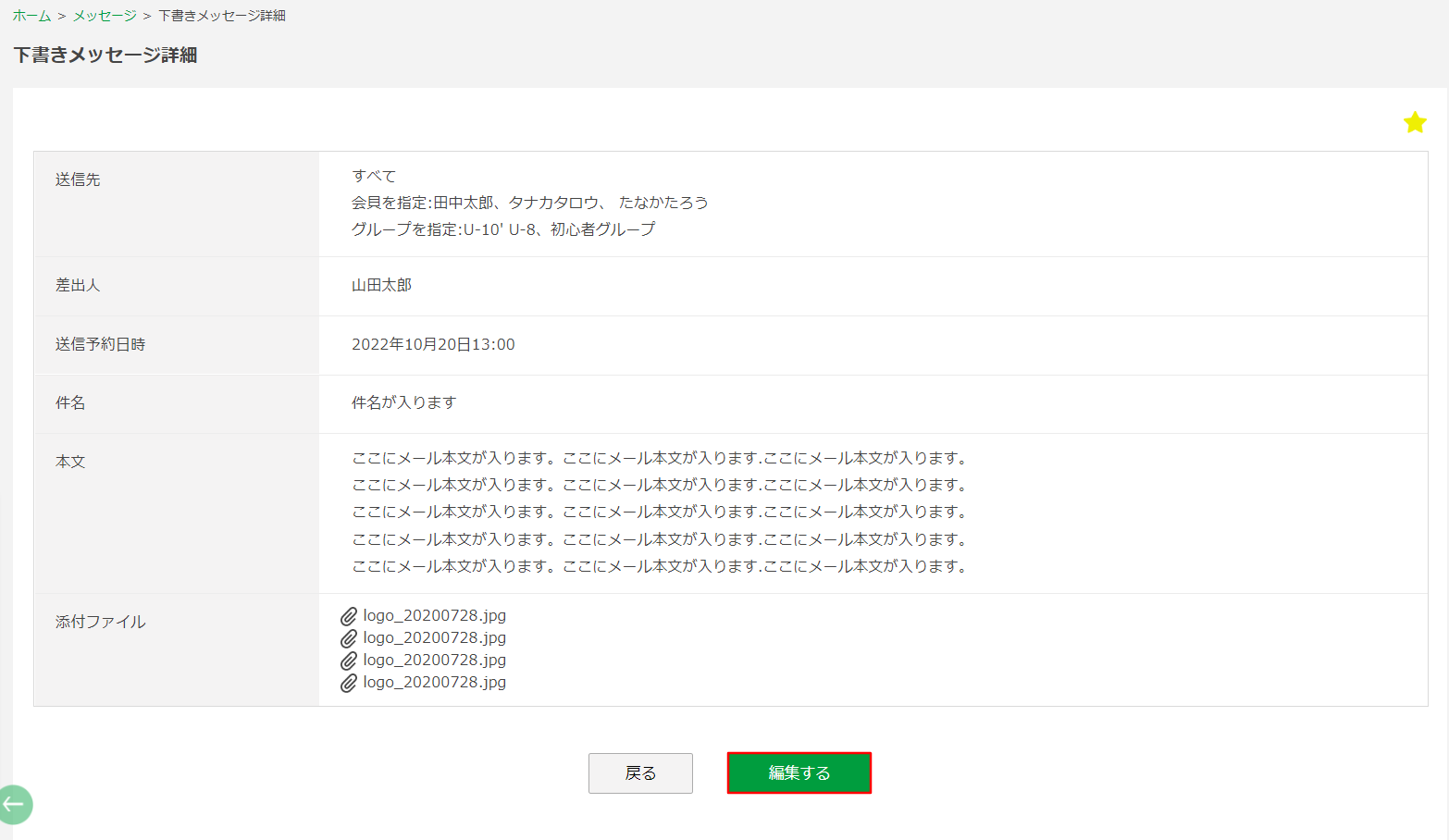Select the グループを指定 recipient line
This screenshot has width=1449, height=840.
503,229
